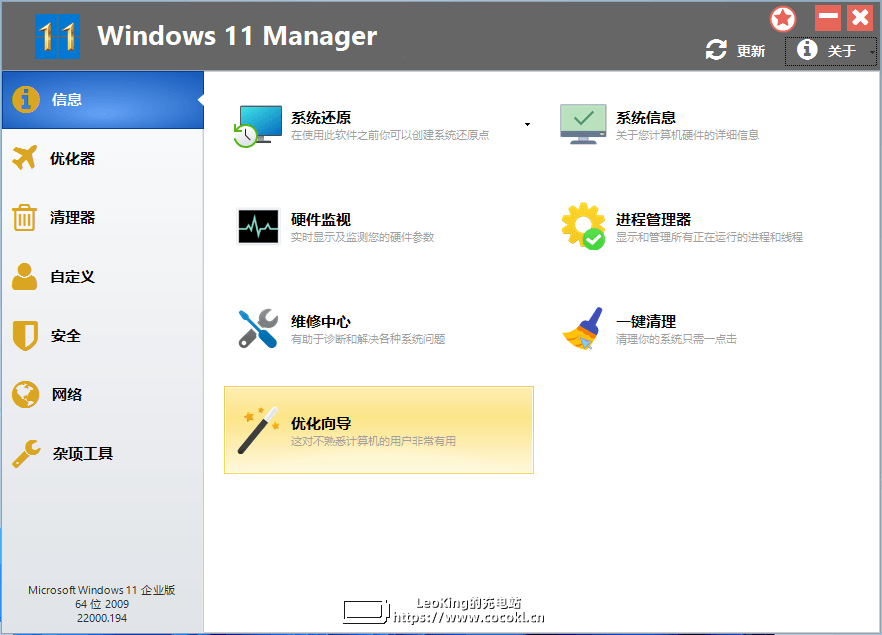Click the Windows 11 Manager logo icon
This screenshot has height=635, width=882.
pyautogui.click(x=57, y=37)
